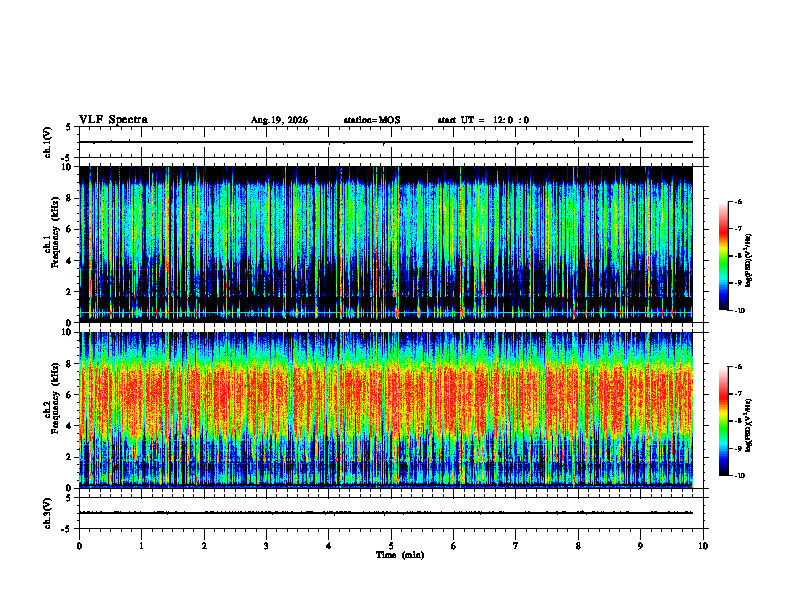Click the log(PSD) label beside ch.1 colorbar

749,261
